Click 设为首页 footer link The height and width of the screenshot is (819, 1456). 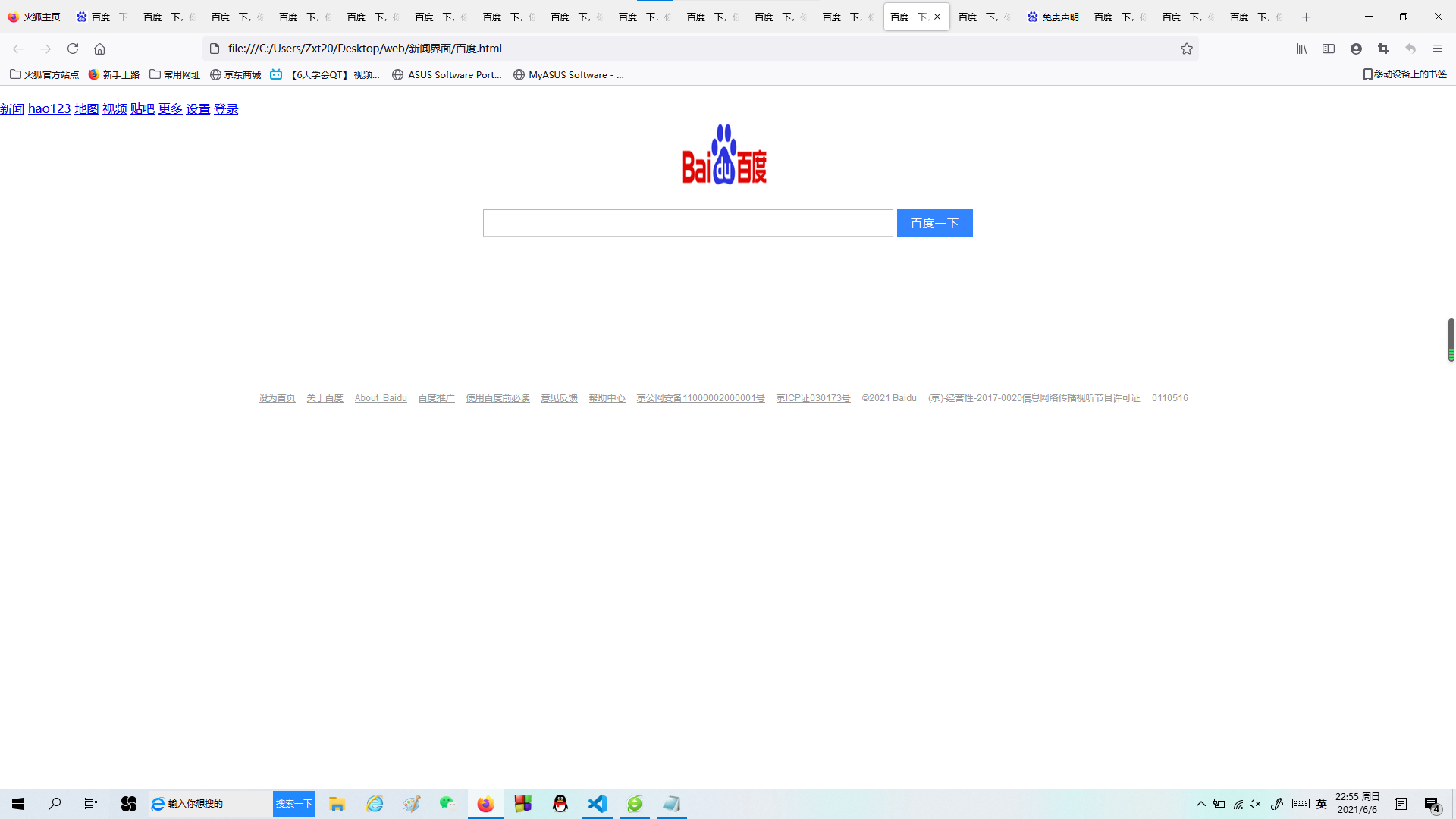click(277, 398)
